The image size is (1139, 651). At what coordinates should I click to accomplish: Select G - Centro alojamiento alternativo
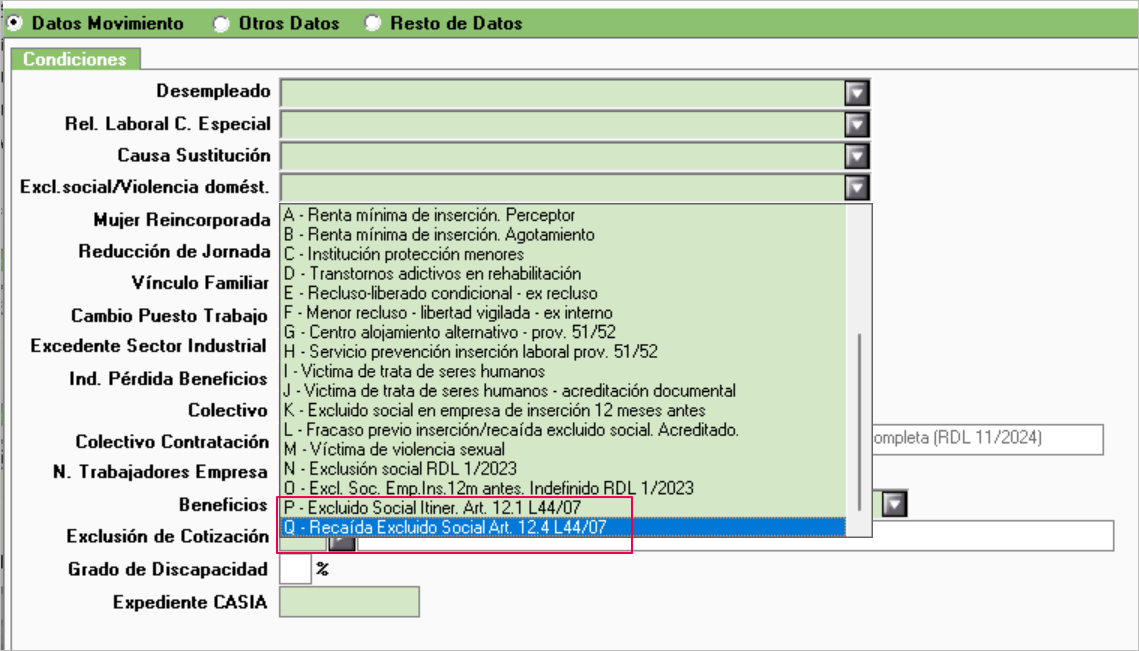pyautogui.click(x=563, y=333)
